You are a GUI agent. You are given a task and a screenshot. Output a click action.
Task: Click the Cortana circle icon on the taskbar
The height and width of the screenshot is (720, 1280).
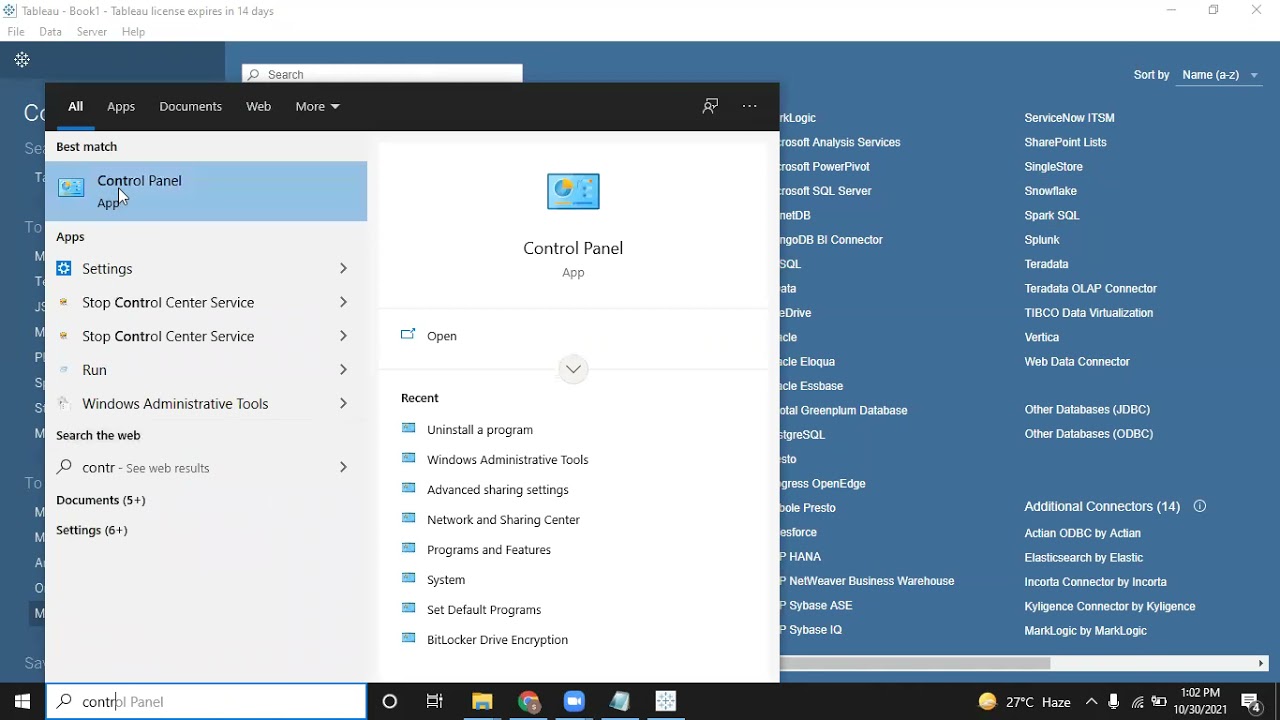390,702
